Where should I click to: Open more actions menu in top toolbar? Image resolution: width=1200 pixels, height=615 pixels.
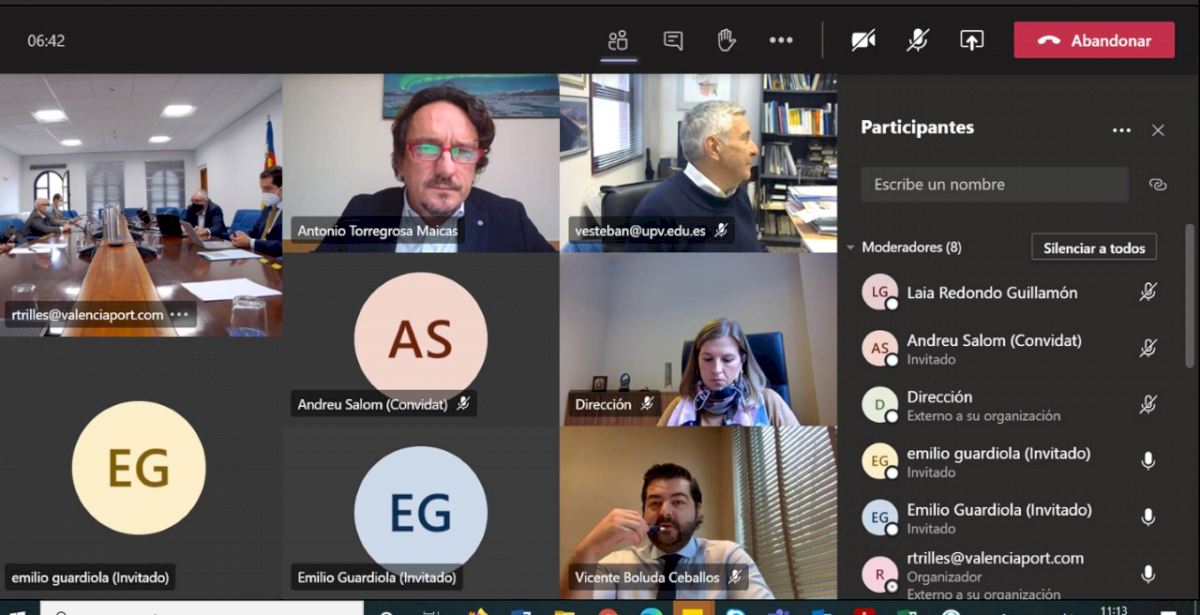pos(781,41)
